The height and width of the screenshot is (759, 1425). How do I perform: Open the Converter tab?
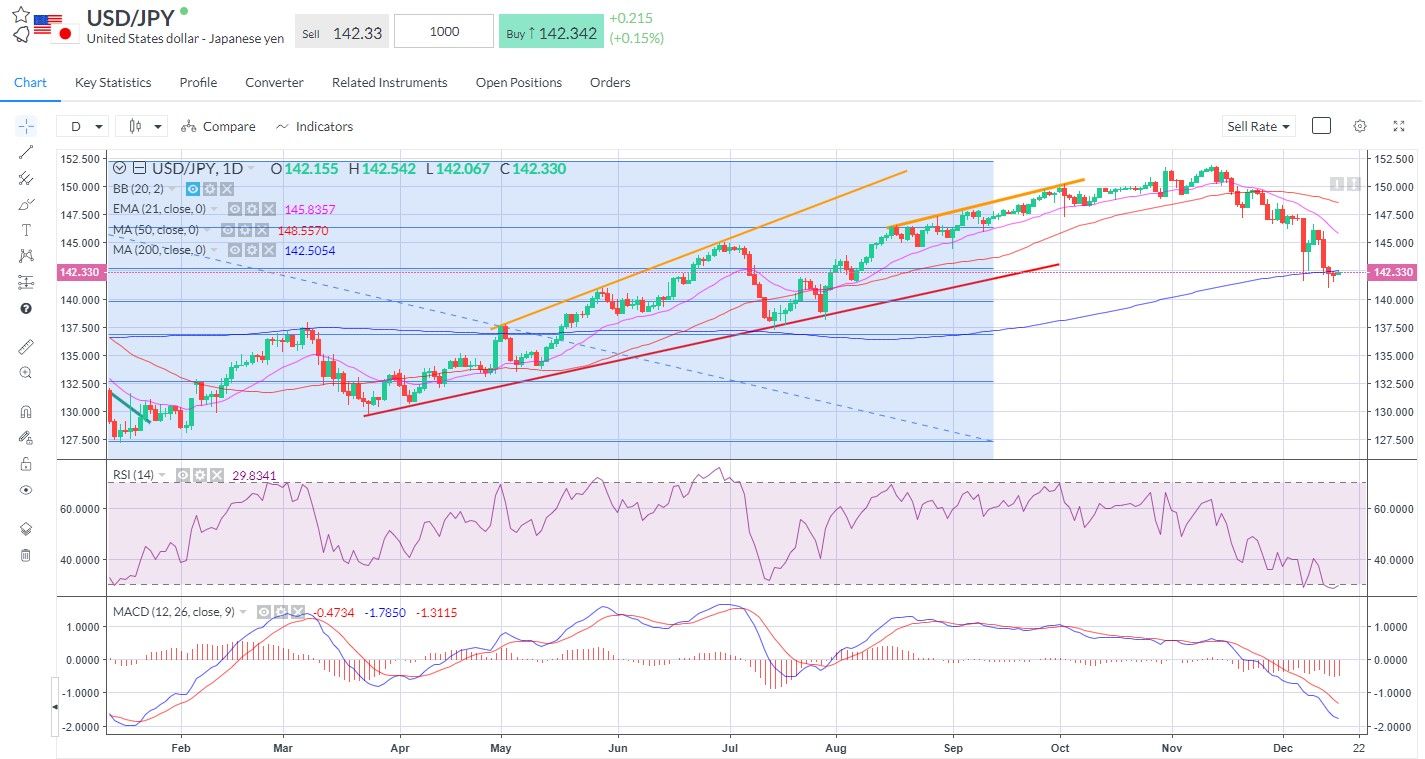point(274,82)
